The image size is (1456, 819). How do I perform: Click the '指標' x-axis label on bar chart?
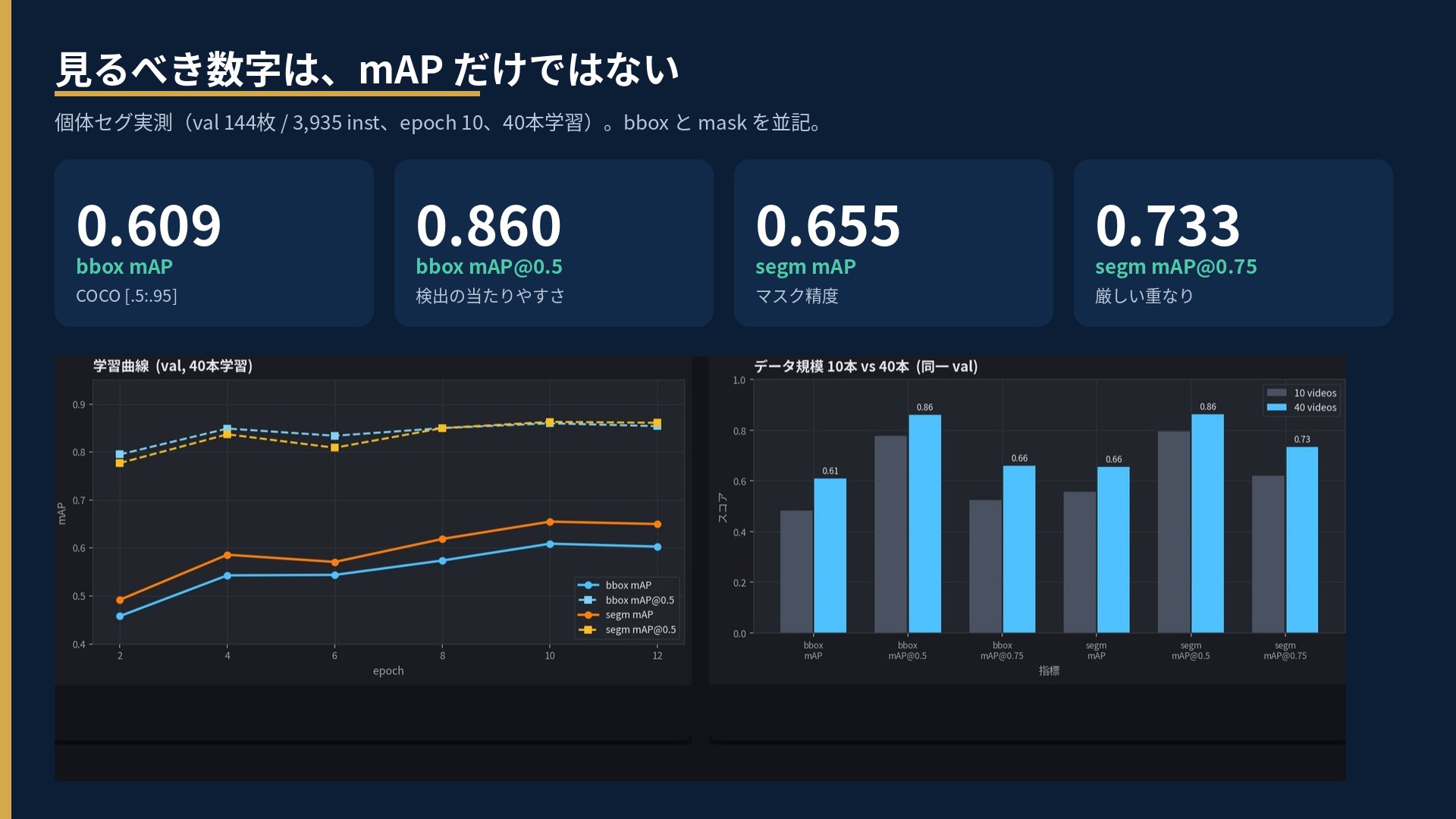(1049, 671)
